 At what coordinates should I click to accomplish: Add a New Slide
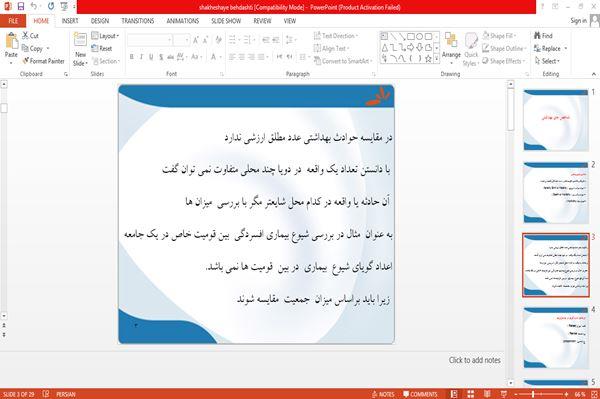click(80, 49)
